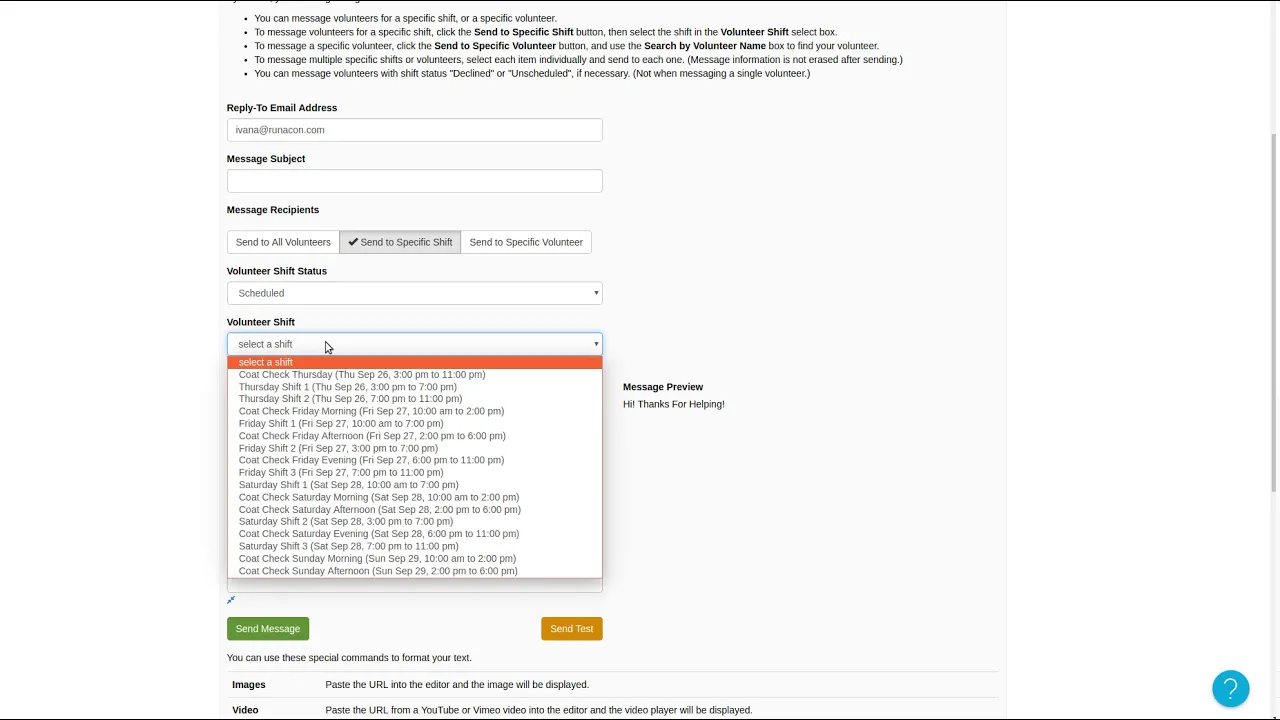The height and width of the screenshot is (720, 1280).
Task: Pick Coat Check Friday Morning shift
Action: [414, 411]
